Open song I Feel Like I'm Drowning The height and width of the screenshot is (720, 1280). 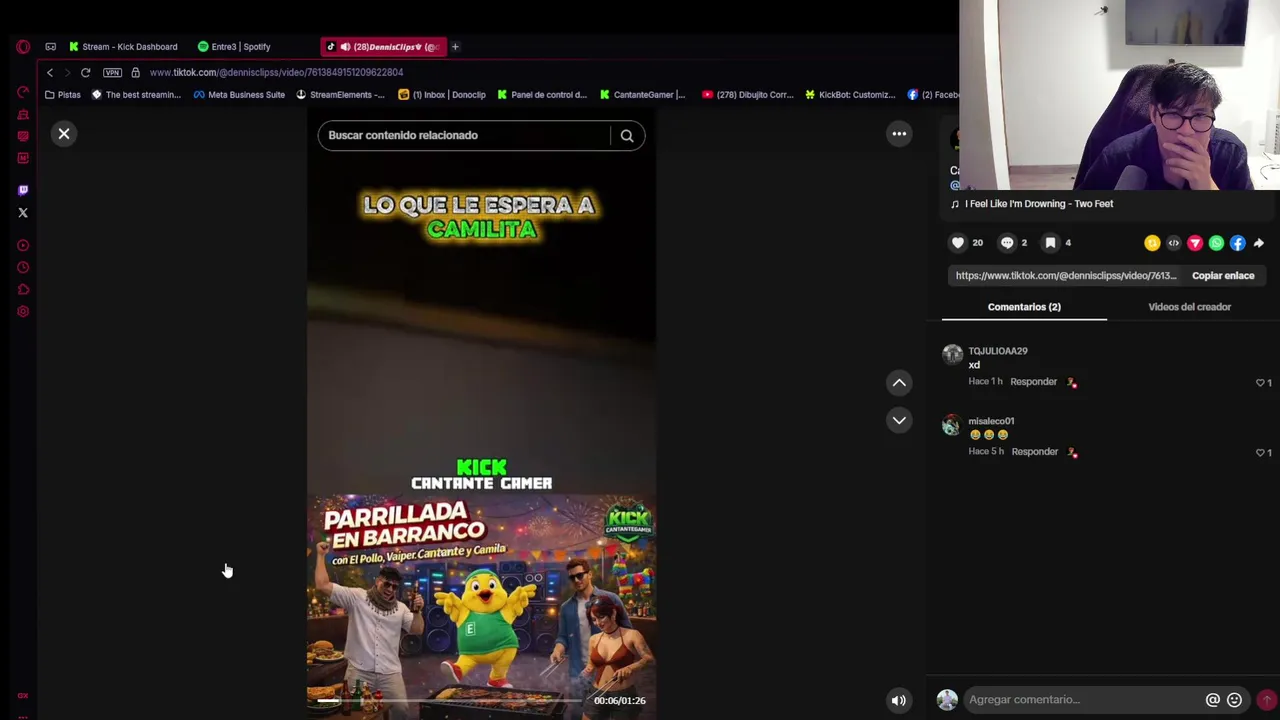click(x=1038, y=204)
